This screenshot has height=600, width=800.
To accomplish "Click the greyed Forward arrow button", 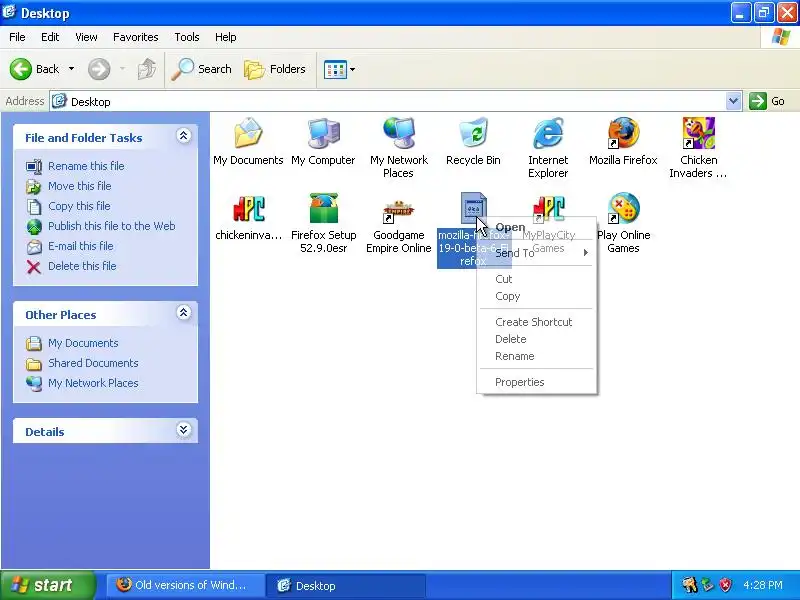I will pyautogui.click(x=99, y=69).
